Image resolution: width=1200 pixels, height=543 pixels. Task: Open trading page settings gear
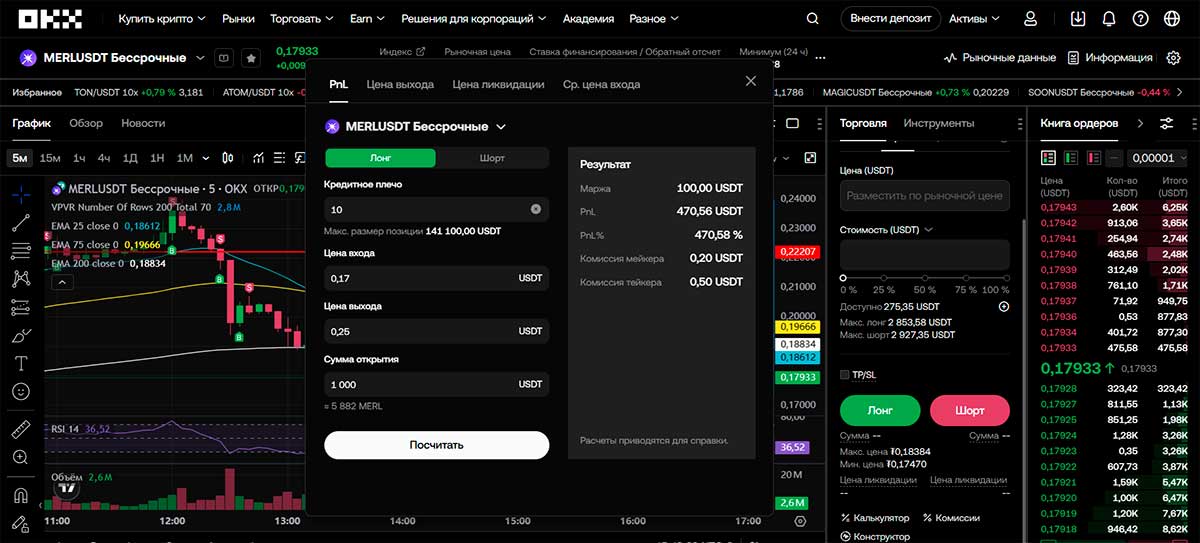[1174, 58]
